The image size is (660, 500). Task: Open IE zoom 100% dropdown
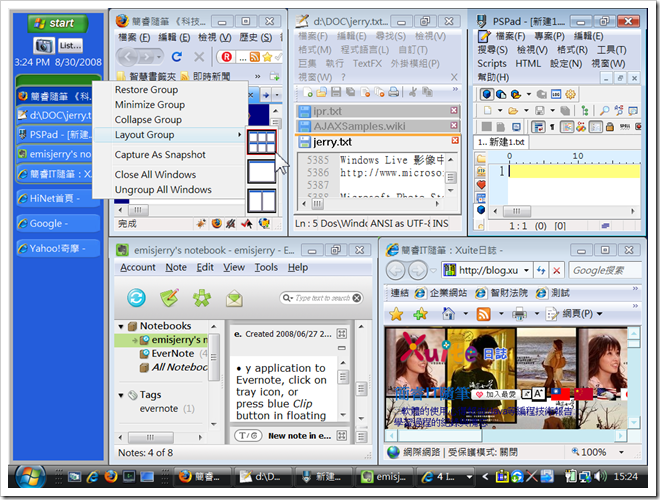(x=622, y=452)
